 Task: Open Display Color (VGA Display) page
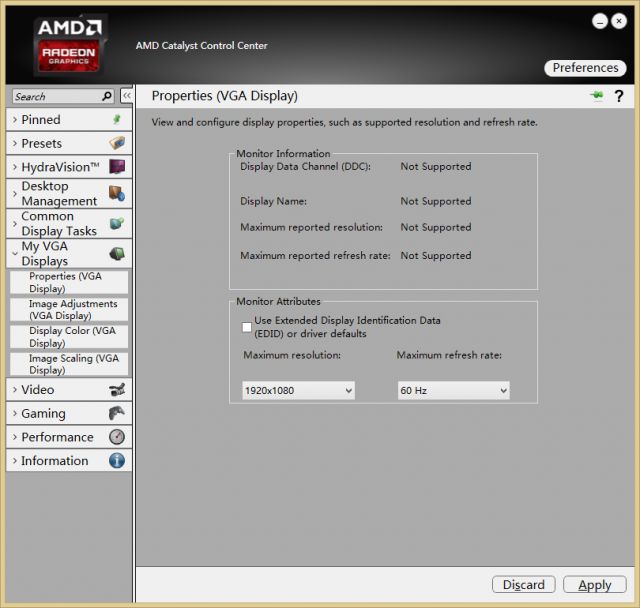[69, 337]
